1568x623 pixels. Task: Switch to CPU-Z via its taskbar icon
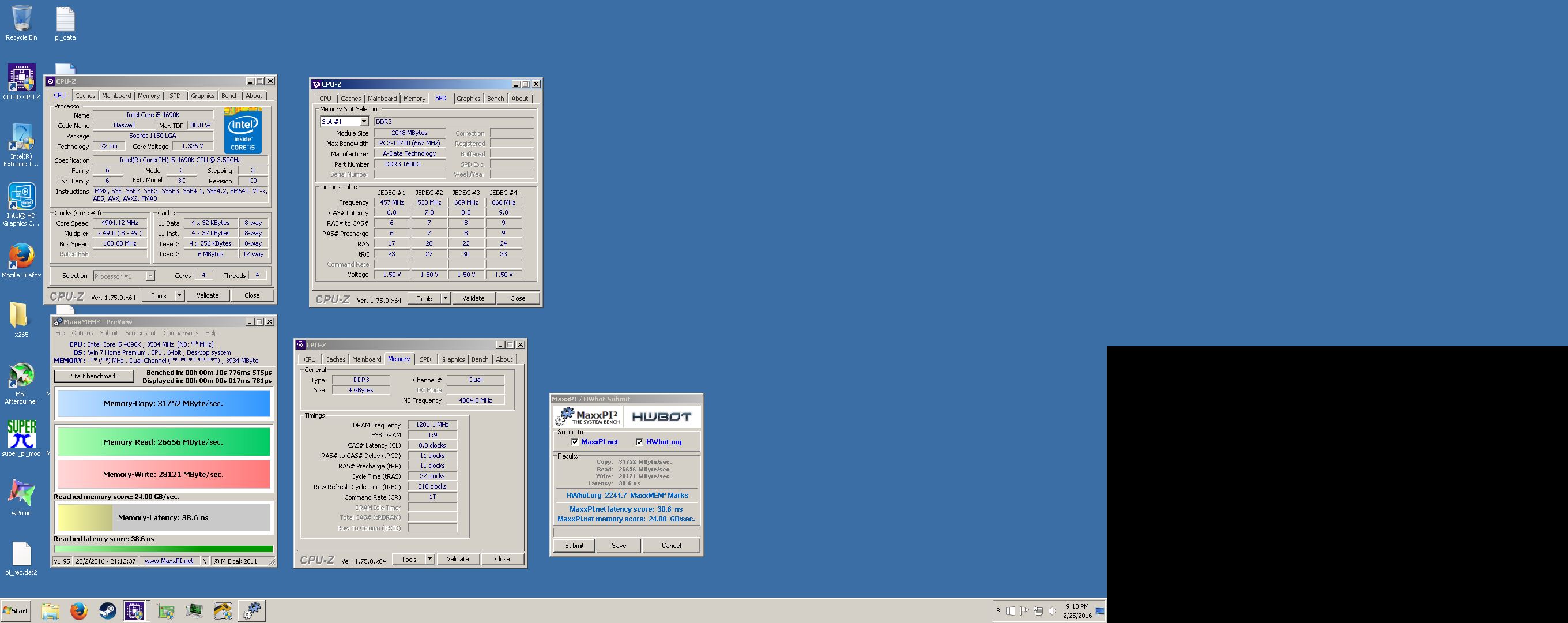[x=134, y=611]
